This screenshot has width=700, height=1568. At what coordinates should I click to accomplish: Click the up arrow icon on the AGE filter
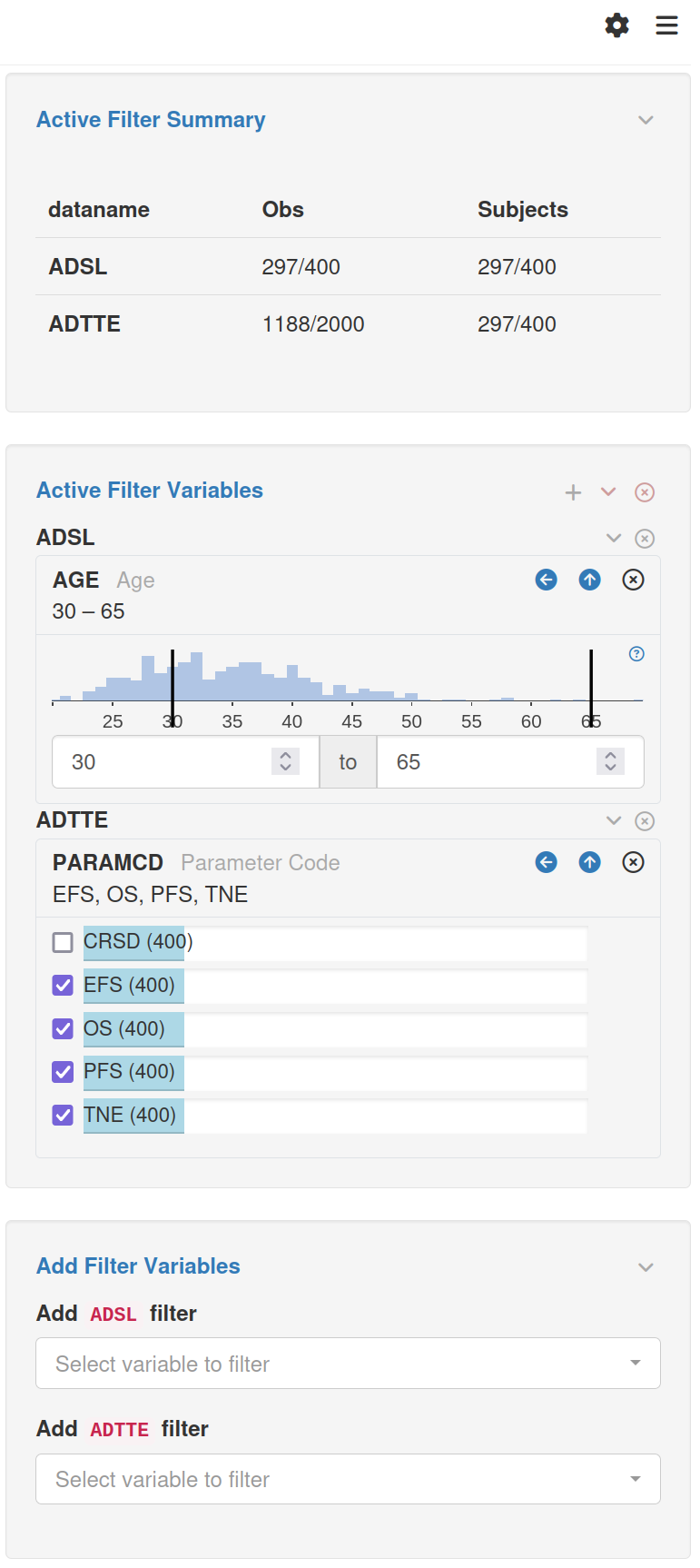tap(589, 580)
